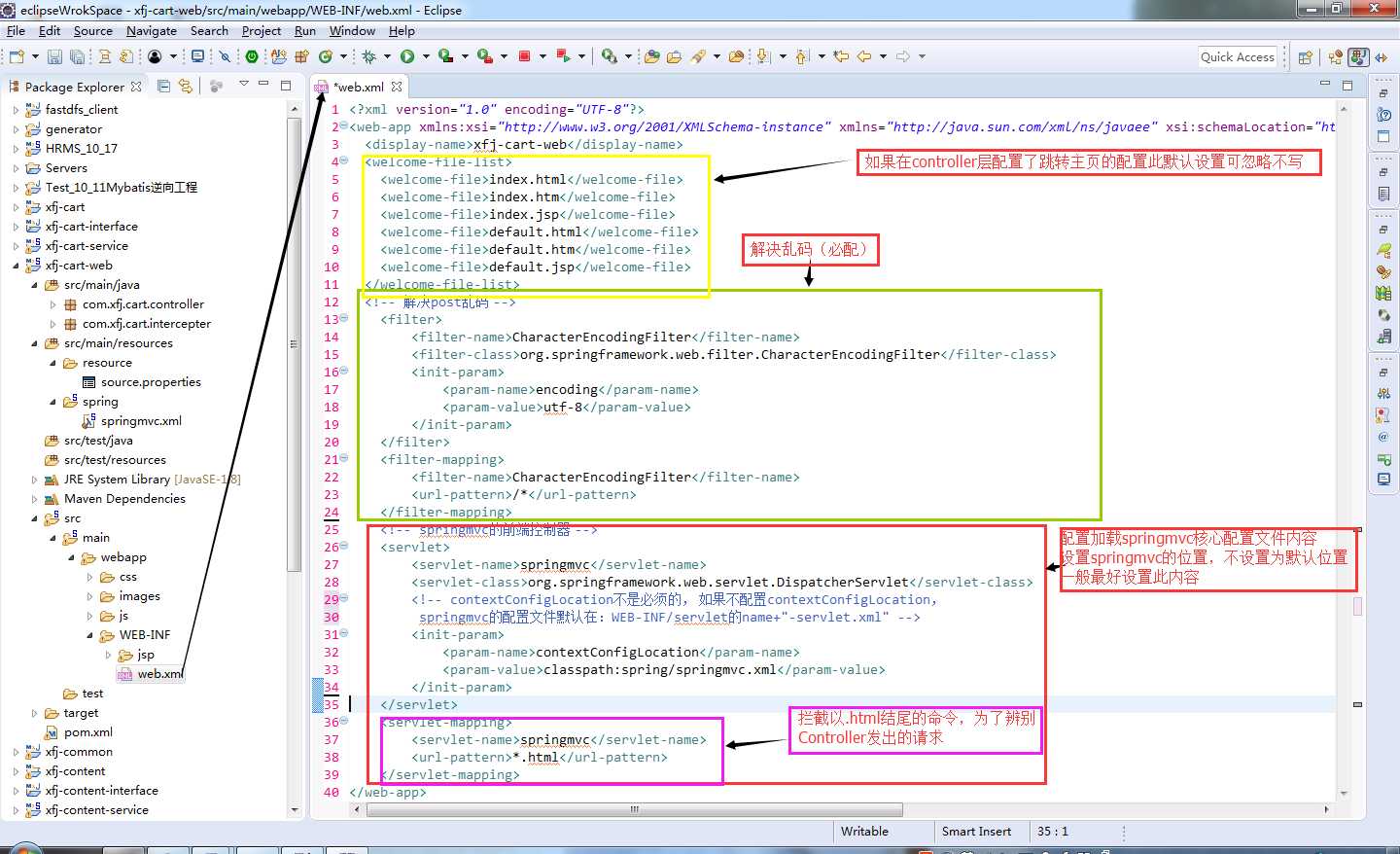Open the File menu
This screenshot has width=1400, height=854.
coord(16,30)
